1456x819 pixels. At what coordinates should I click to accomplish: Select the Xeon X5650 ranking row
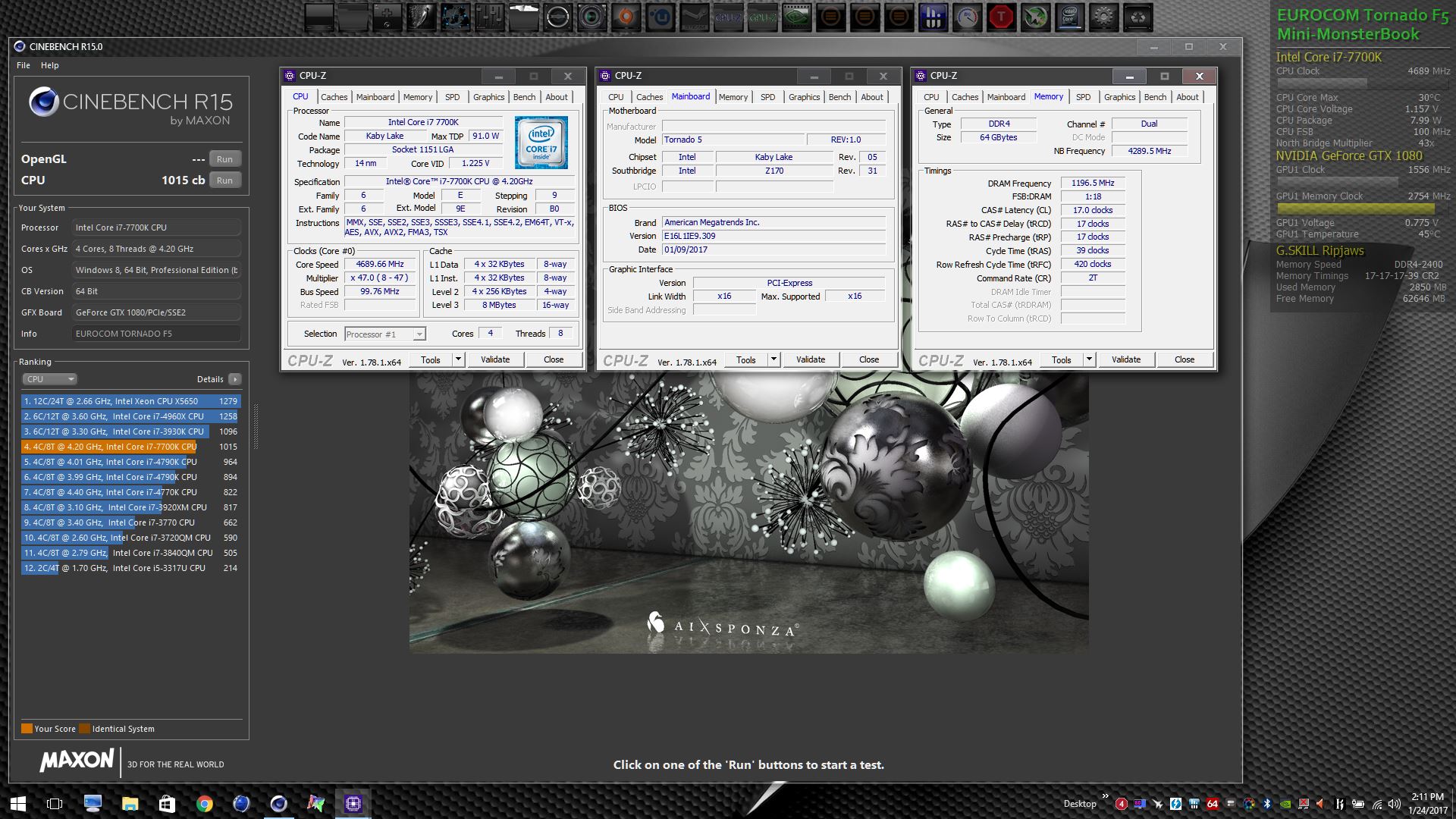pos(130,401)
